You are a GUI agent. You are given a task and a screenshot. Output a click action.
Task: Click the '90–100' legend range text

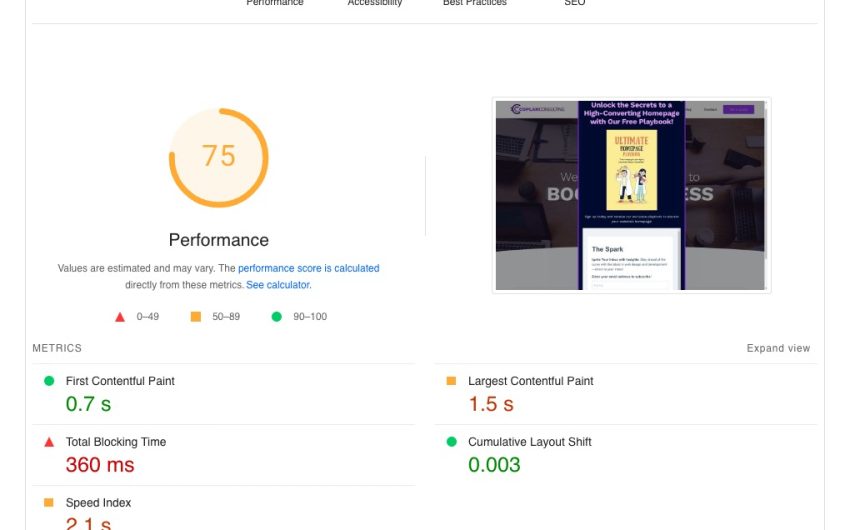(310, 316)
